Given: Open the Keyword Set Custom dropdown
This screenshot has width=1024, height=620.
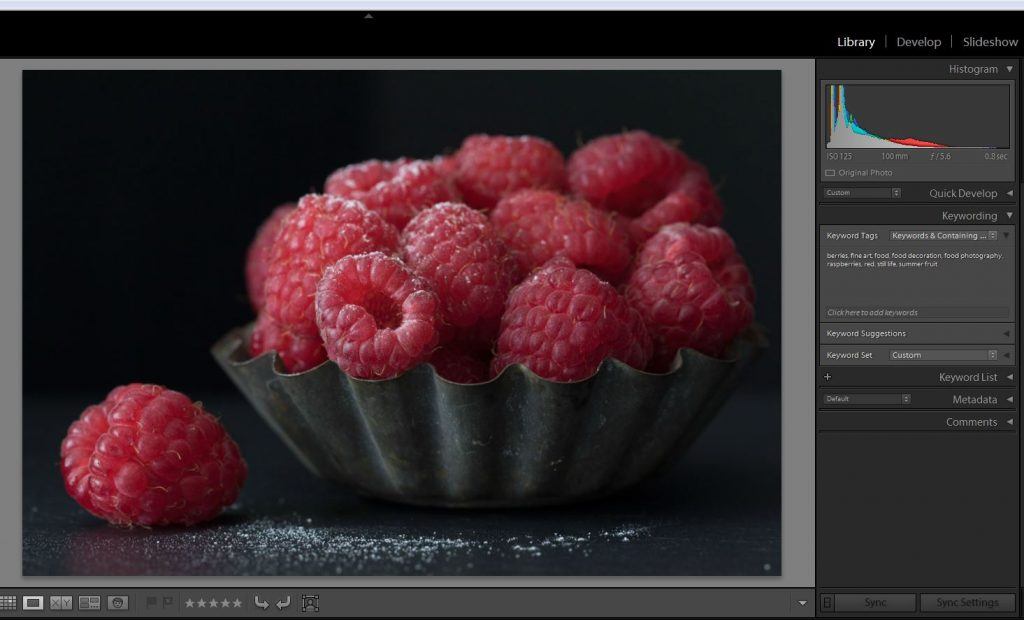Looking at the screenshot, I should [944, 355].
